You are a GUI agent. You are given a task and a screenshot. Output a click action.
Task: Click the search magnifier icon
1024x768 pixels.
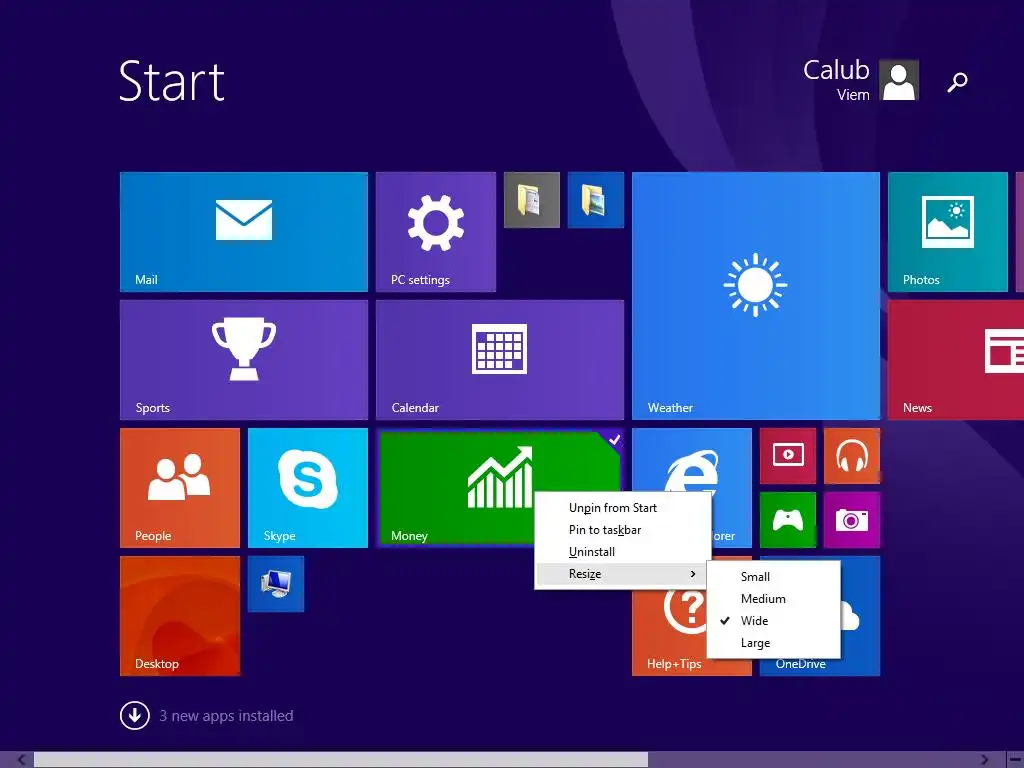(957, 82)
